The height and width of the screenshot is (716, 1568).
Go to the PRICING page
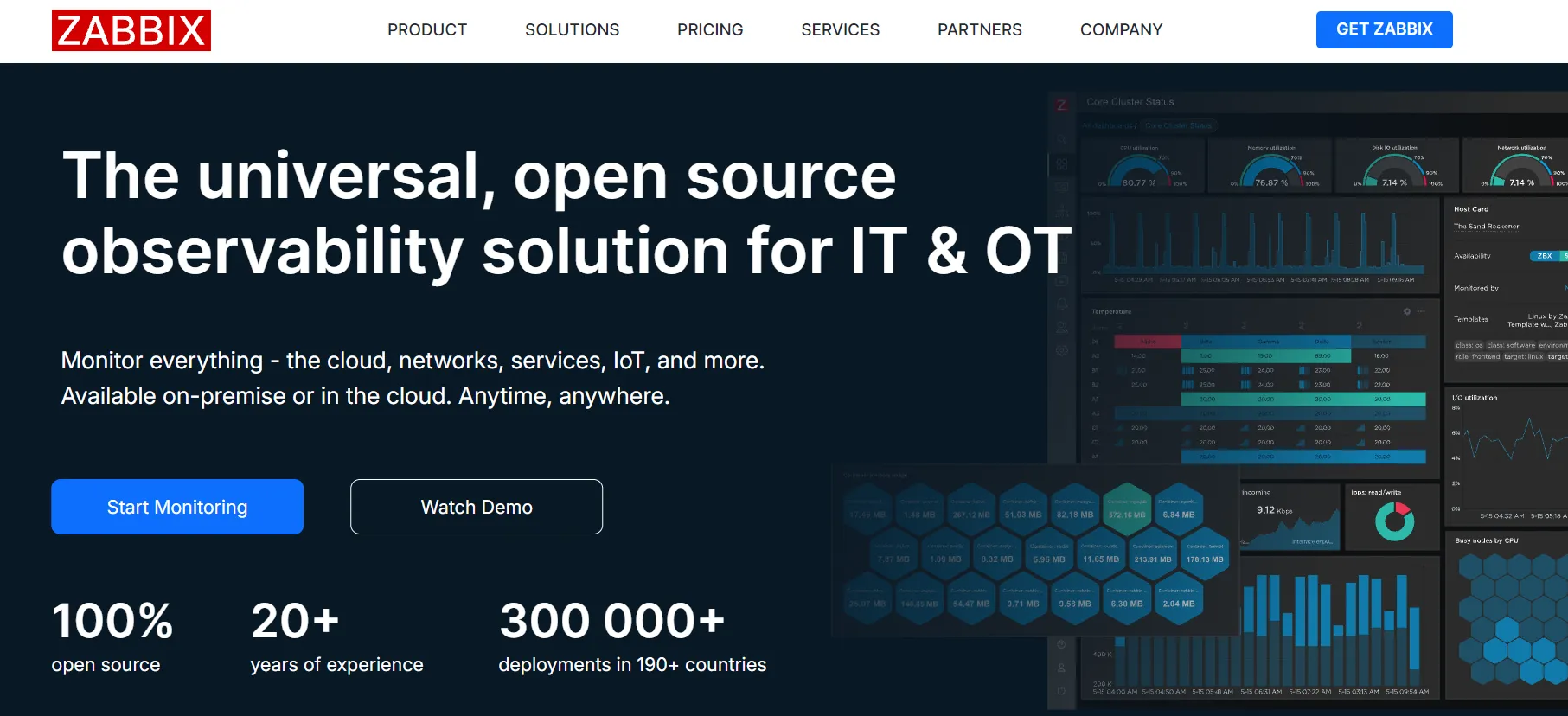coord(710,29)
